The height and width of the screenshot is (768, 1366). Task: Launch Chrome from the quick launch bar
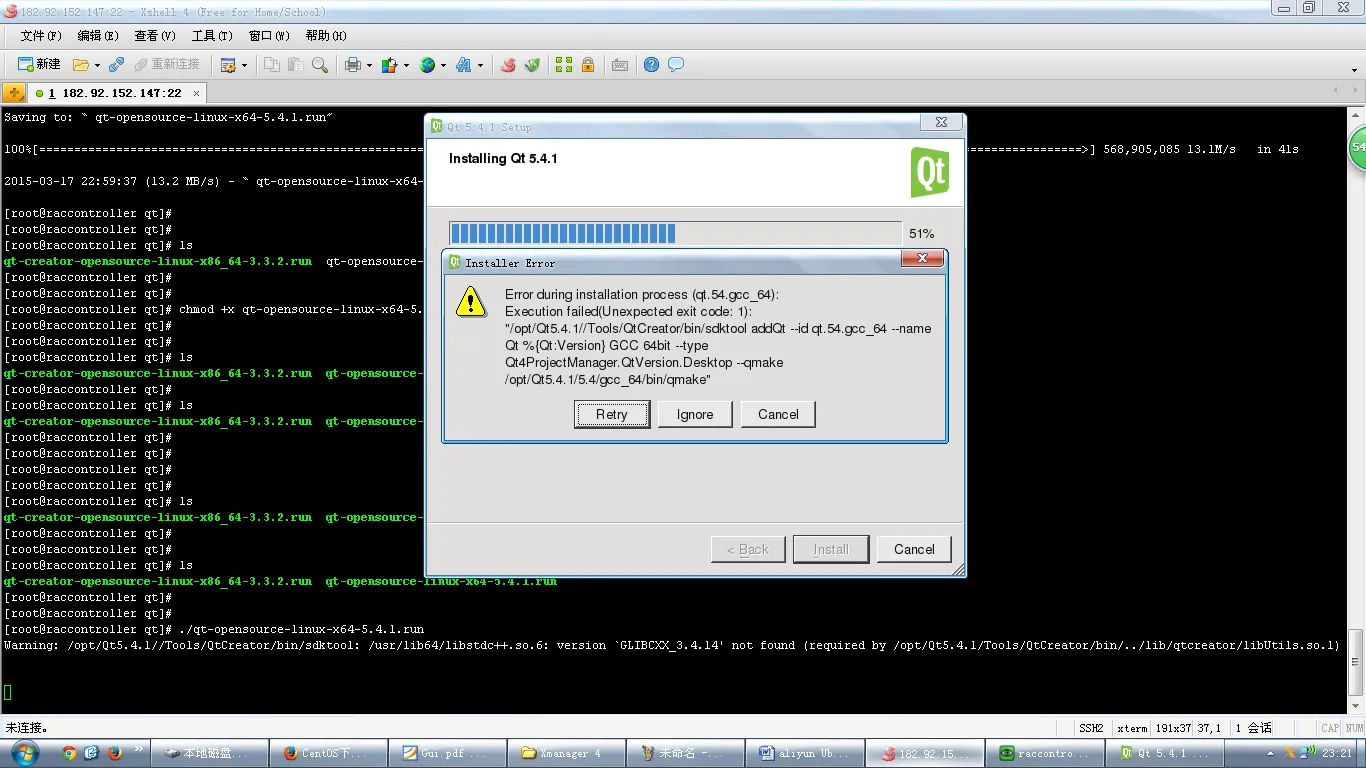coord(69,753)
